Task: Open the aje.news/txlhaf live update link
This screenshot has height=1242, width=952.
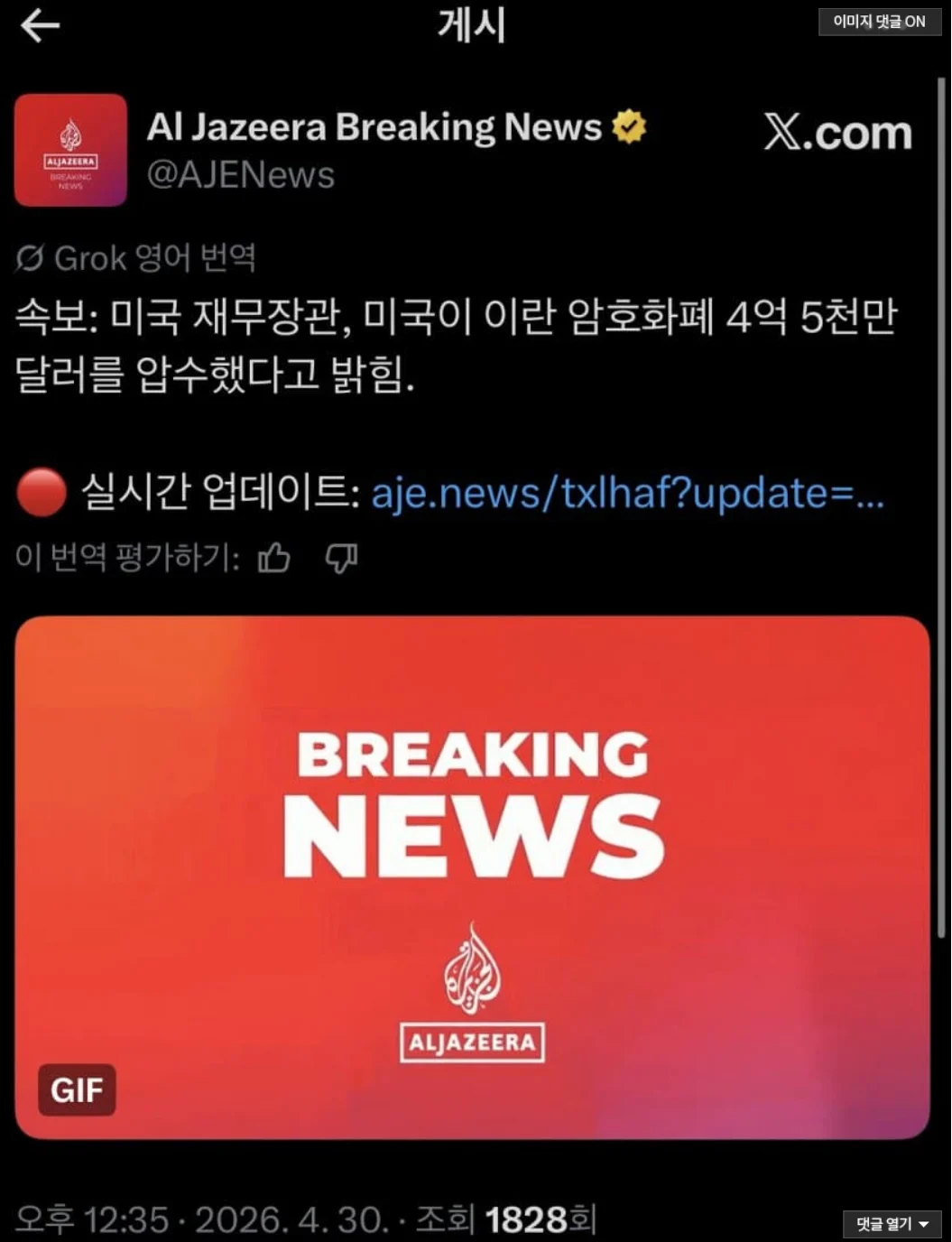Action: click(x=628, y=493)
